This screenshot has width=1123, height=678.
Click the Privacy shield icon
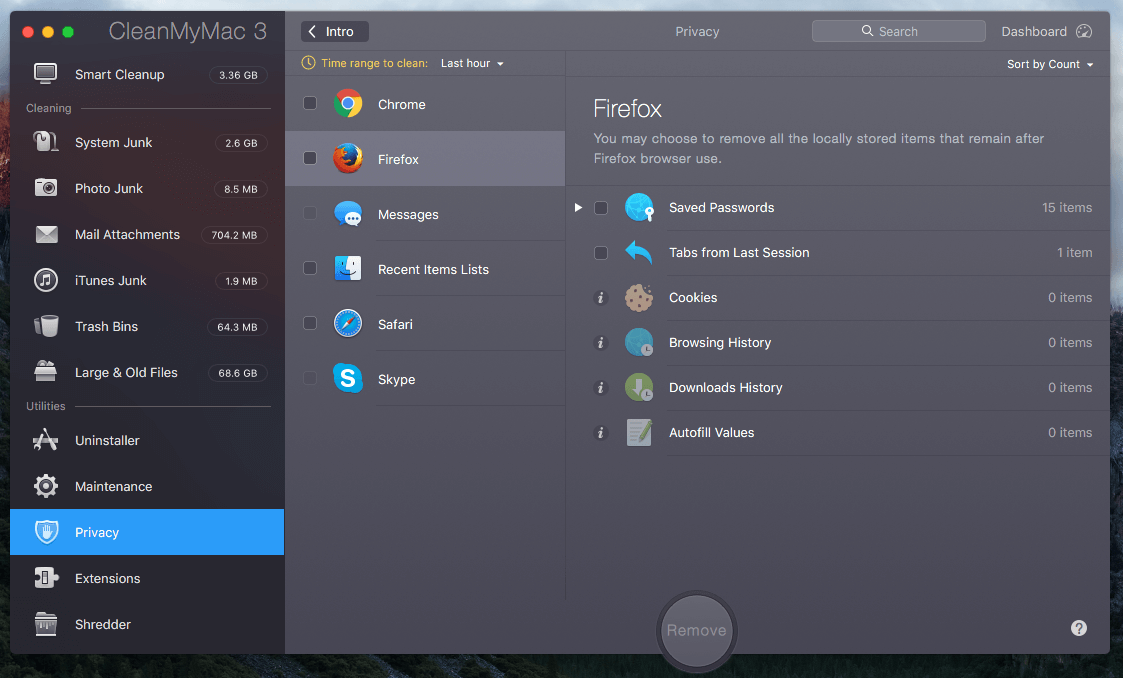coord(47,532)
